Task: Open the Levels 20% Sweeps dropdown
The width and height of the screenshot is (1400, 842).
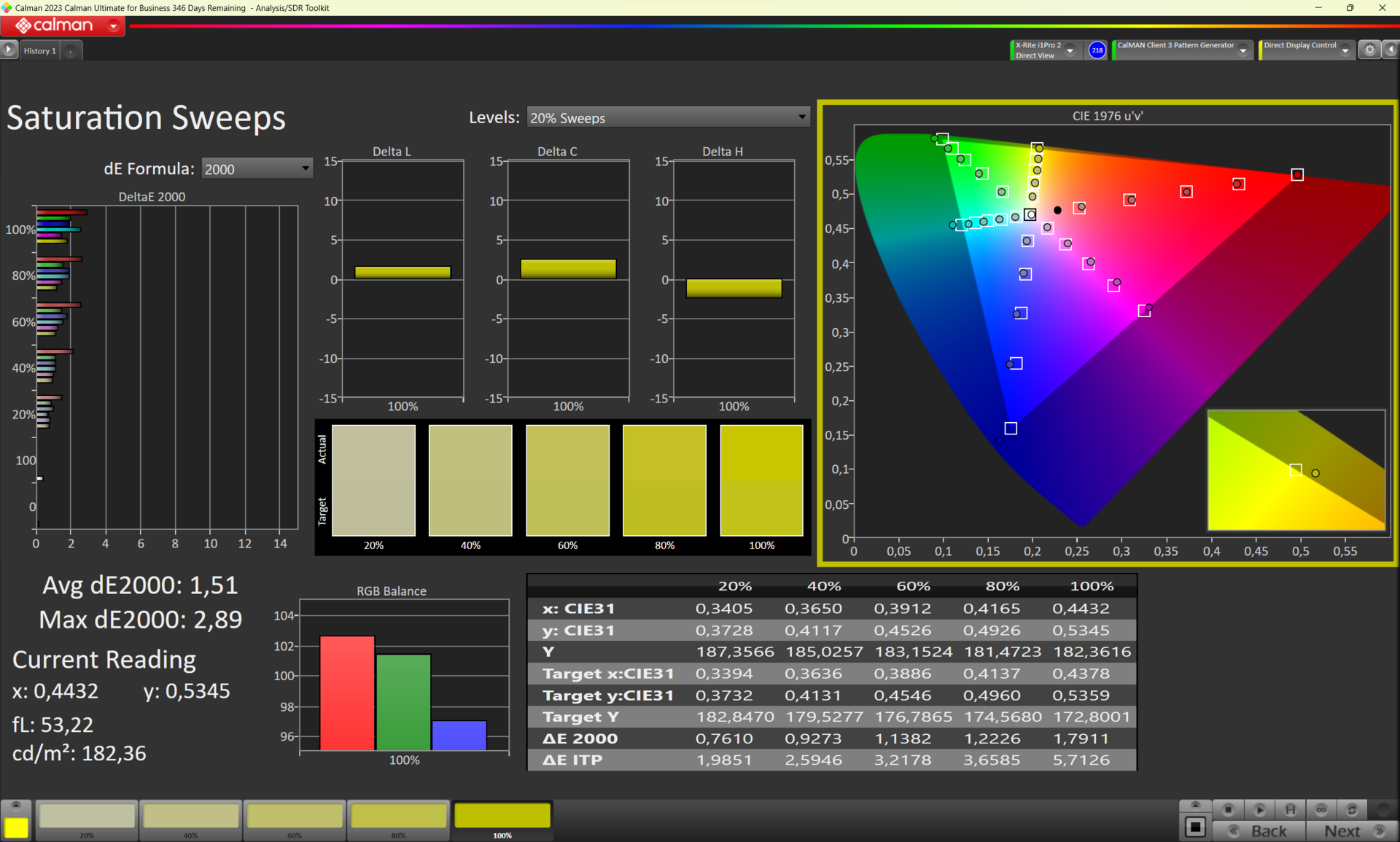Action: coord(668,117)
